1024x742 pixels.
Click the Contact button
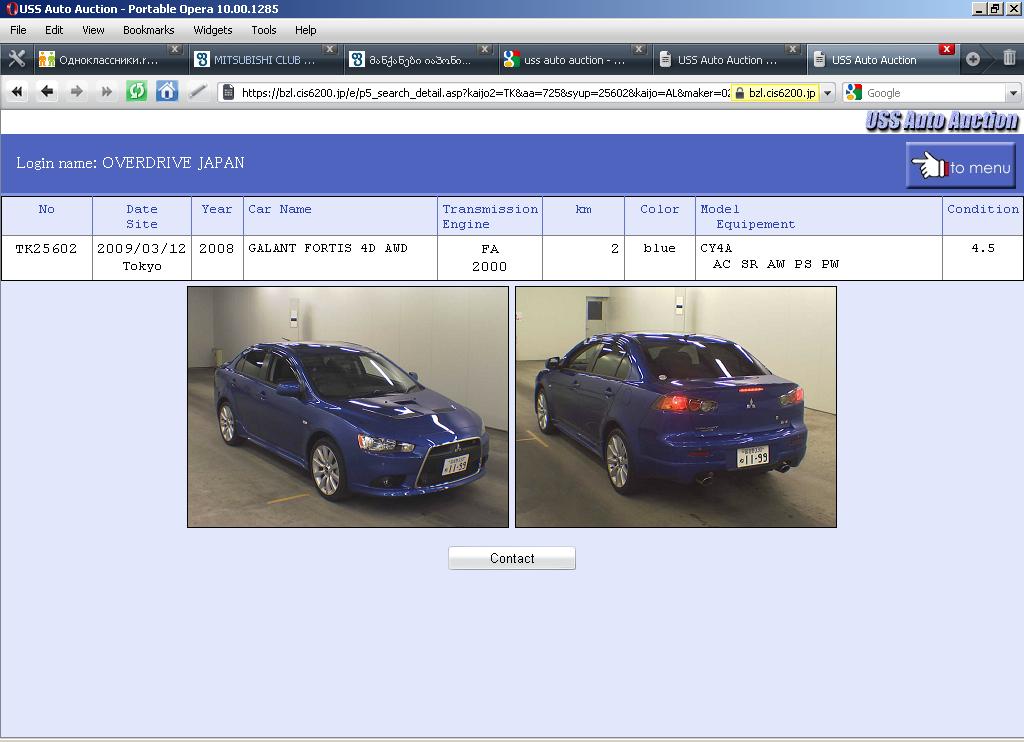click(512, 558)
